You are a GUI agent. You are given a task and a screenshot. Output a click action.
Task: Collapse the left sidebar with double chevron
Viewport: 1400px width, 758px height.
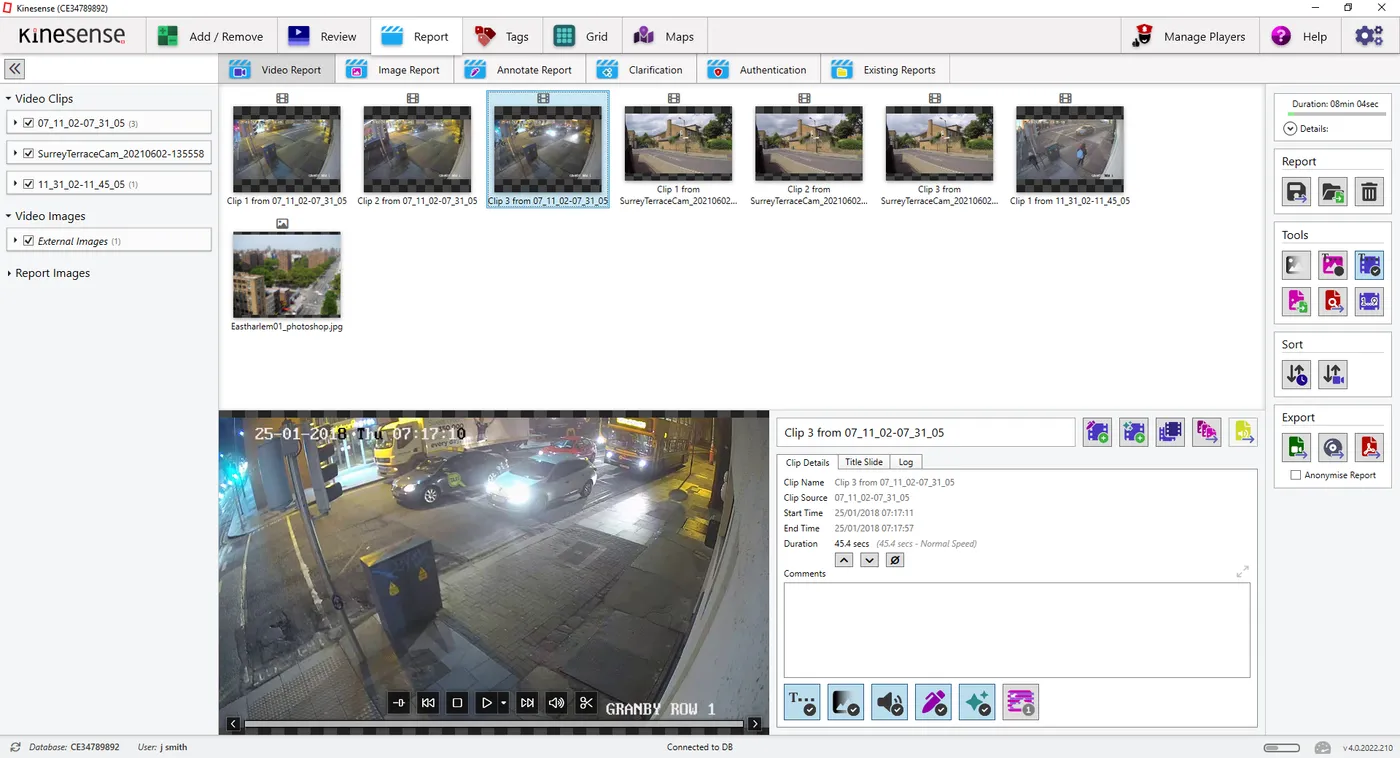coord(14,69)
